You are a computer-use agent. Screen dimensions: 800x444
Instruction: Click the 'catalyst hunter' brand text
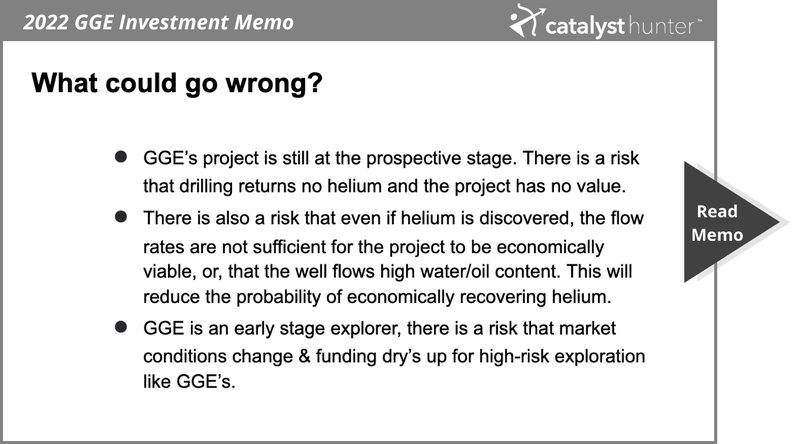(x=622, y=26)
